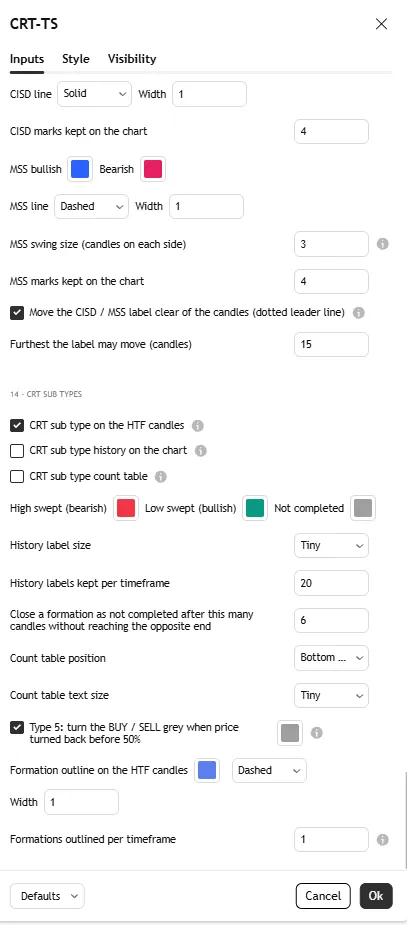Click info icon next to CRT sub type history
The image size is (407, 925).
[x=201, y=451]
